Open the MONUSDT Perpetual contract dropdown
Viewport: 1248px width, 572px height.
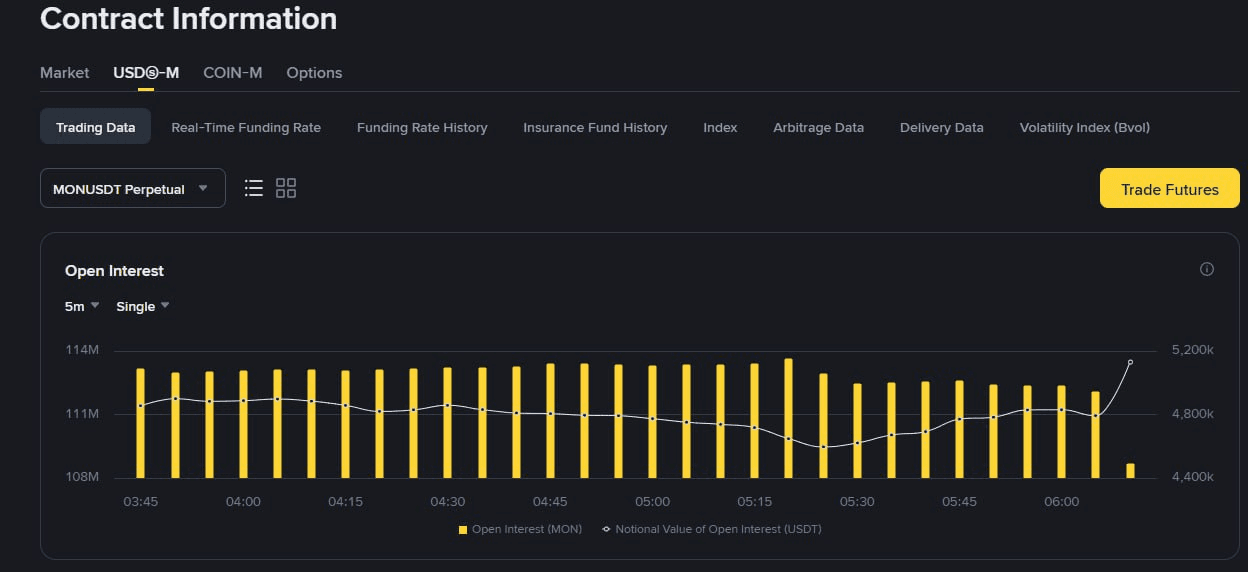(x=132, y=188)
